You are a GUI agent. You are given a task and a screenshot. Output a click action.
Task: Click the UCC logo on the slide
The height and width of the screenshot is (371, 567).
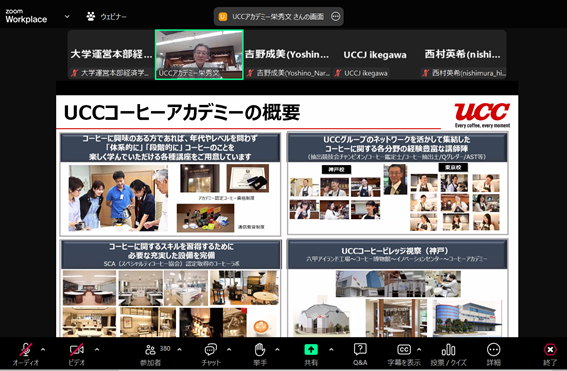tap(482, 115)
